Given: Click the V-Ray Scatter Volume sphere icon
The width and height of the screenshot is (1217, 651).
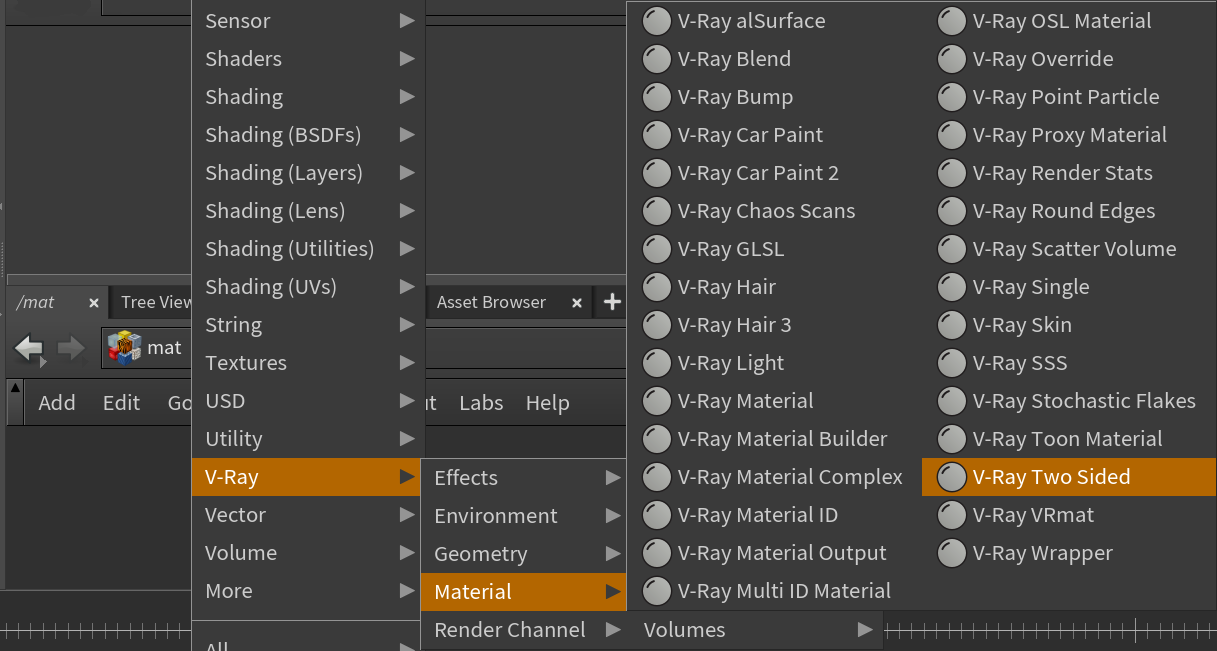Looking at the screenshot, I should click(951, 249).
